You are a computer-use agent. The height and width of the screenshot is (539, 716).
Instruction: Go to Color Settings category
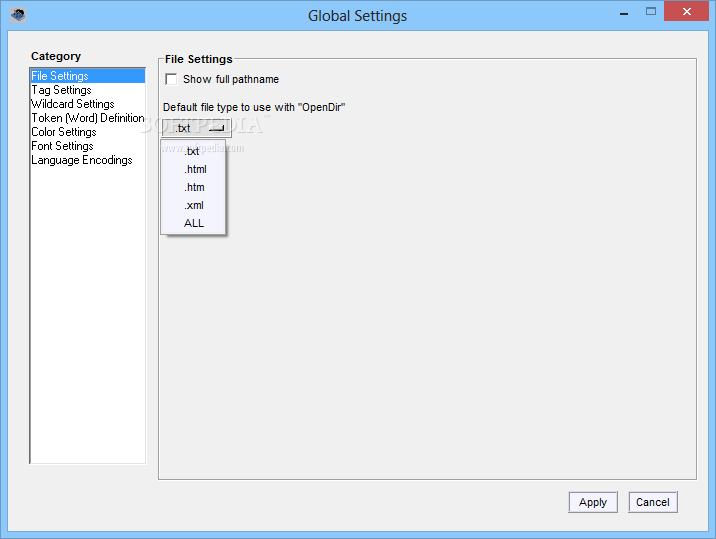[88, 132]
